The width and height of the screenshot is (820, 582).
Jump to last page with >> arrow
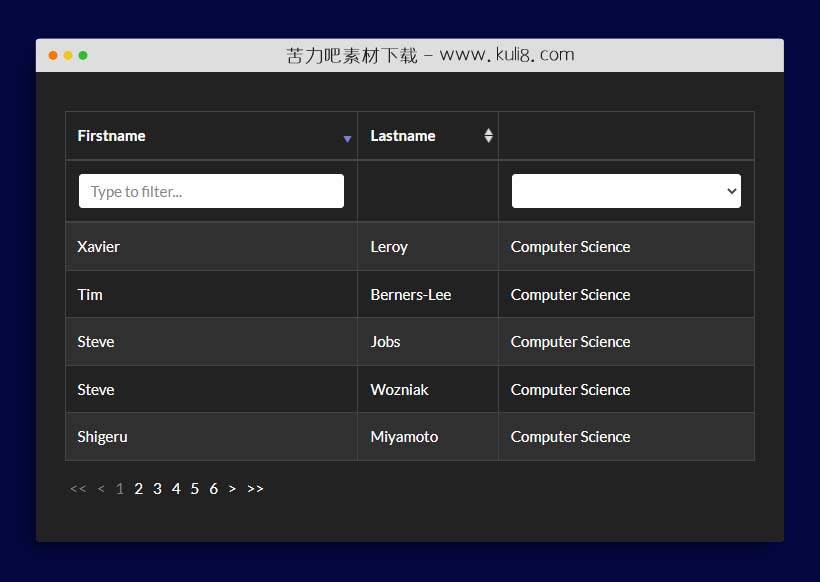pos(255,489)
